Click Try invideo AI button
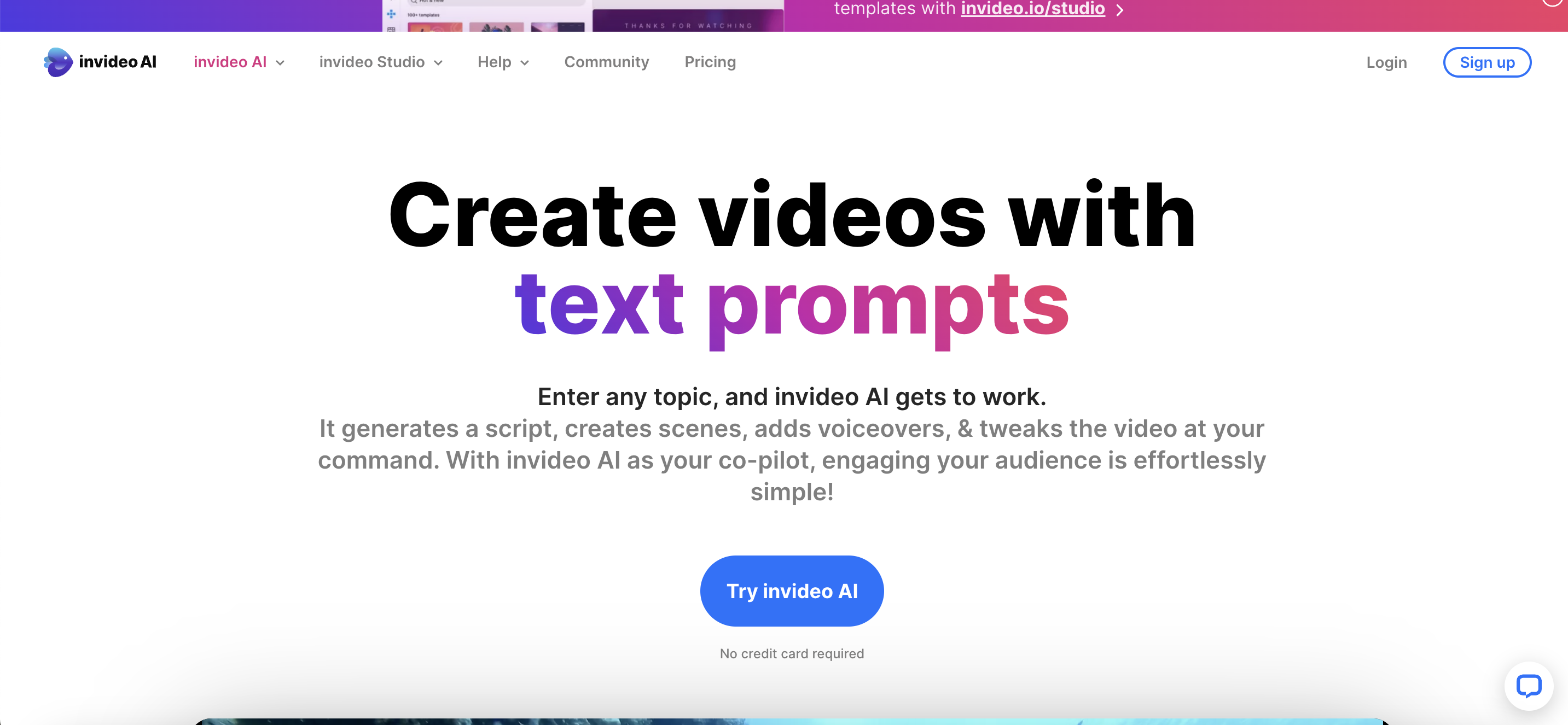Viewport: 1568px width, 725px height. pos(792,591)
